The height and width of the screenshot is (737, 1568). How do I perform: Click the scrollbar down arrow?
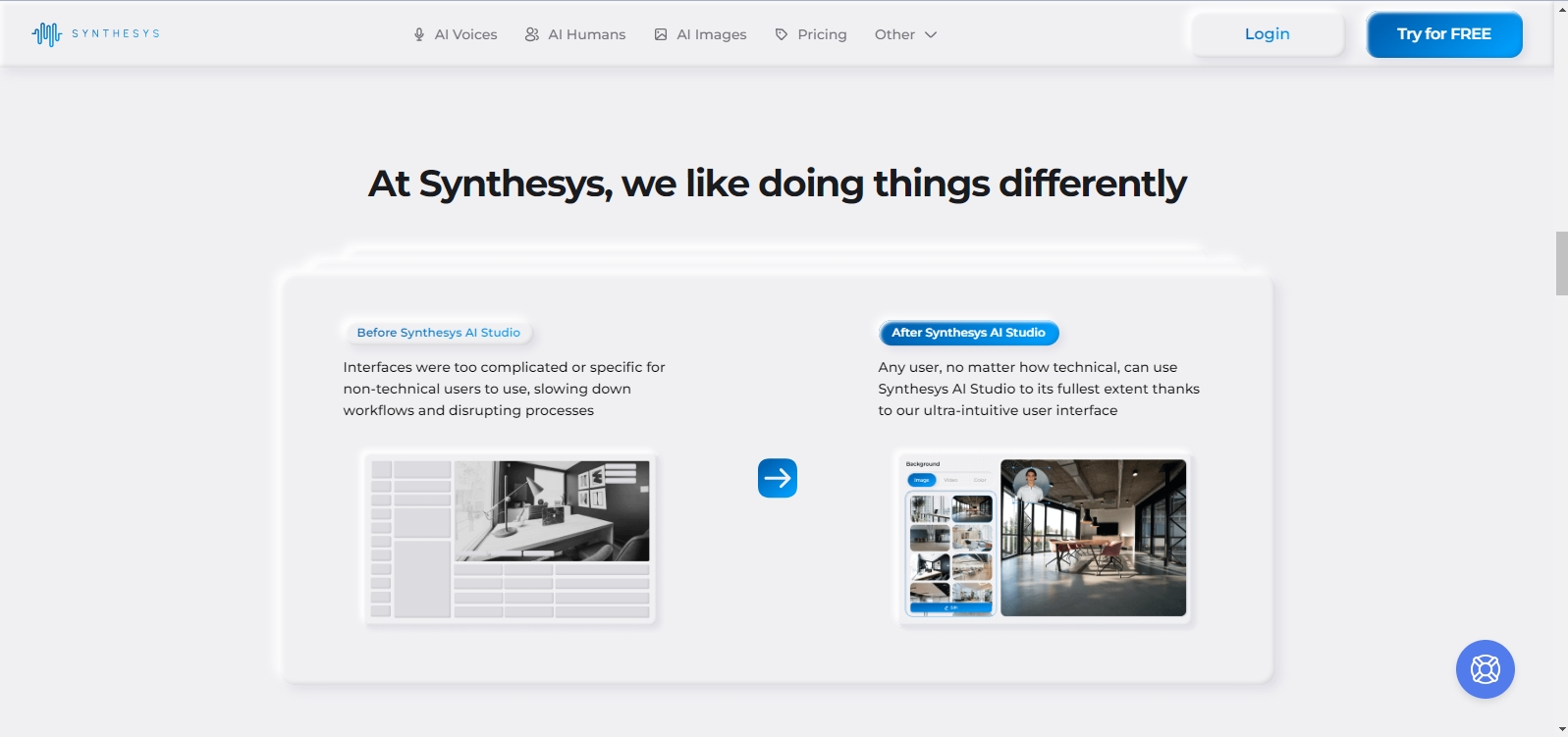pyautogui.click(x=1561, y=729)
